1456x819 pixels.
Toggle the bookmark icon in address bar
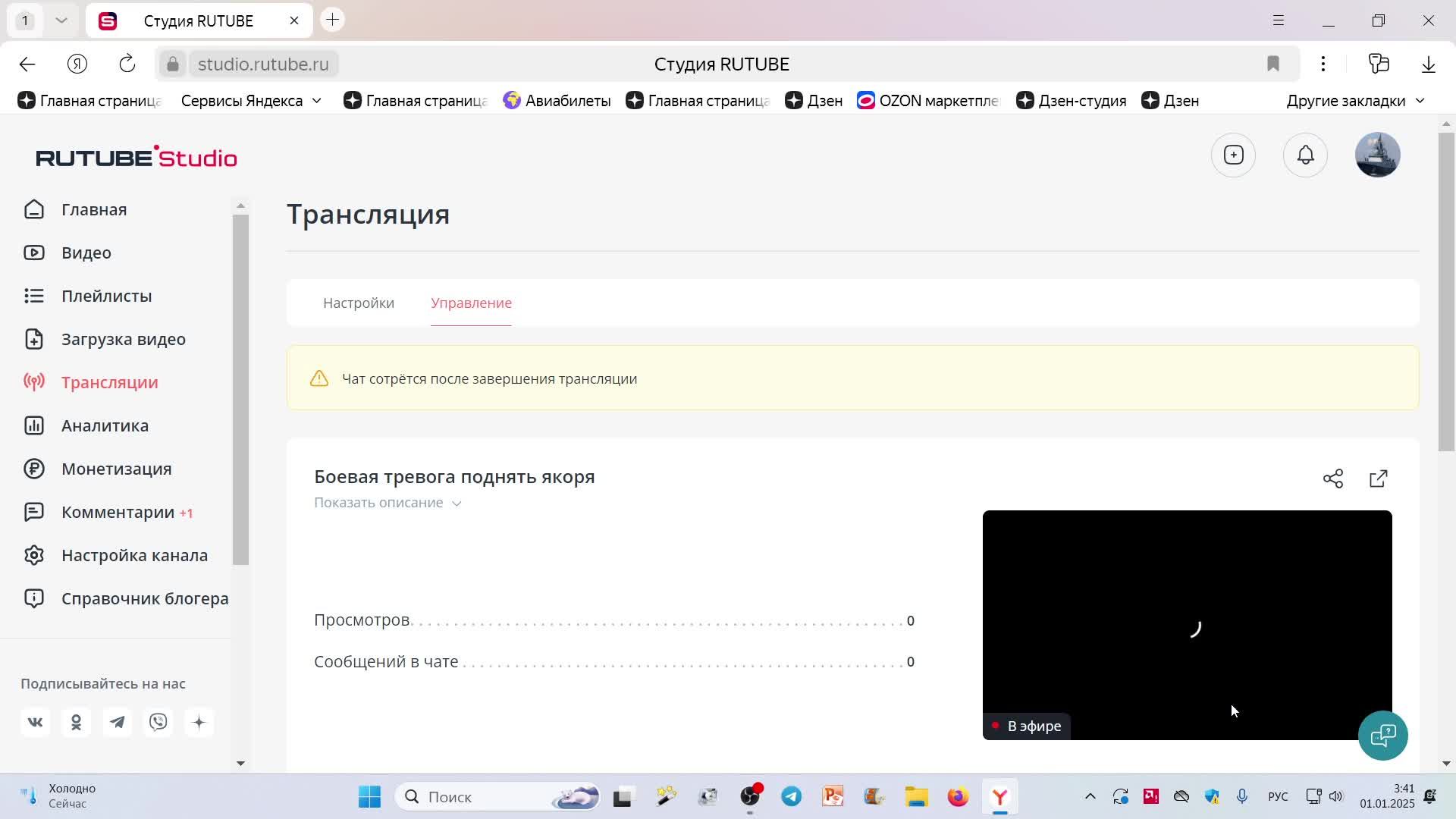pyautogui.click(x=1273, y=64)
